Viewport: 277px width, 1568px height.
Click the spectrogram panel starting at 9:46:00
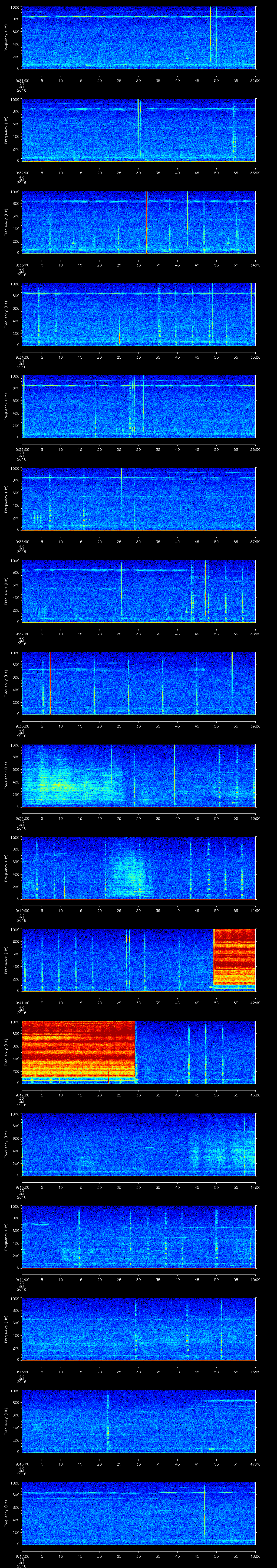click(138, 1421)
